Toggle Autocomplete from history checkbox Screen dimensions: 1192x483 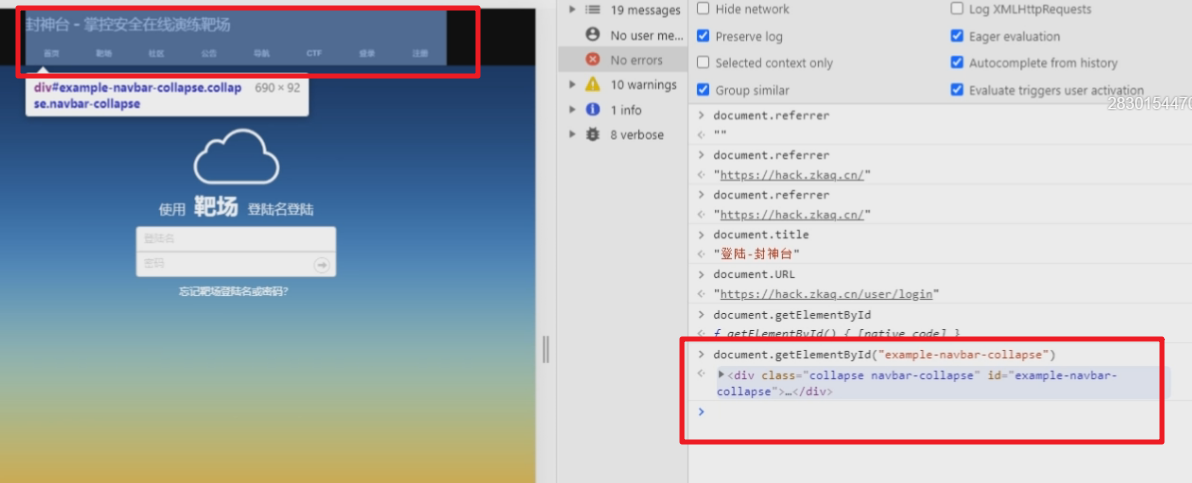click(957, 62)
